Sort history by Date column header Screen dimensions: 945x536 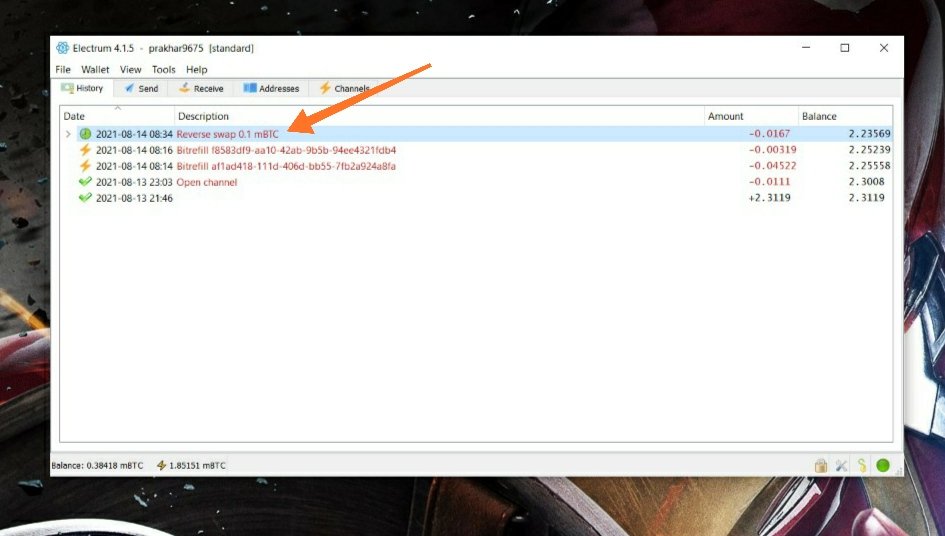[117, 116]
